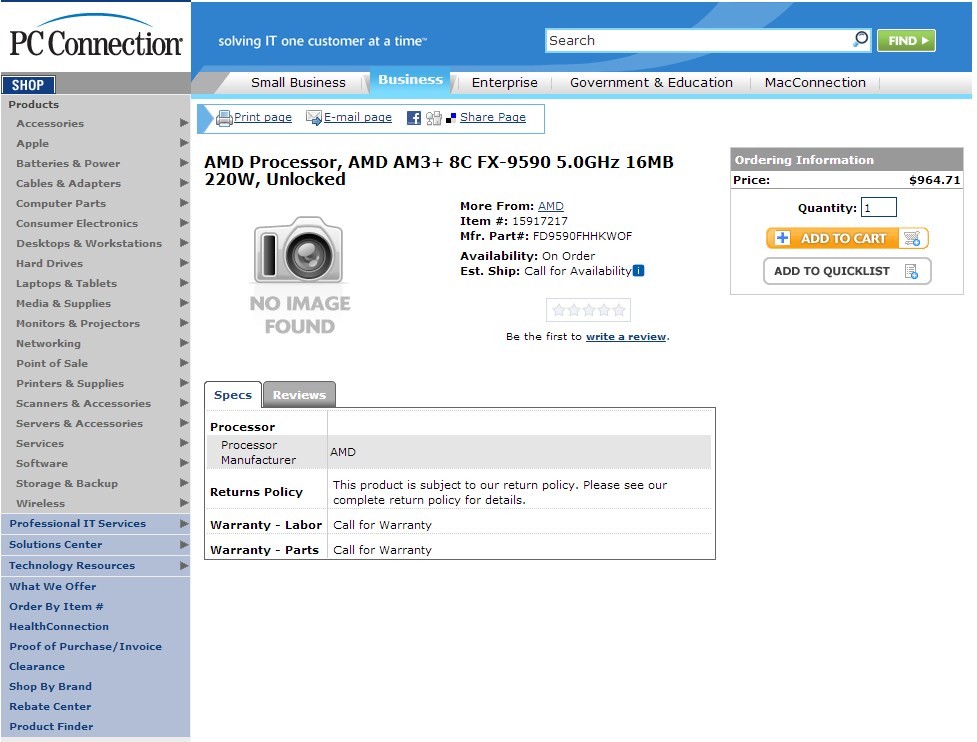977x742 pixels.
Task: Expand the Technology Resources arrow
Action: click(x=184, y=565)
